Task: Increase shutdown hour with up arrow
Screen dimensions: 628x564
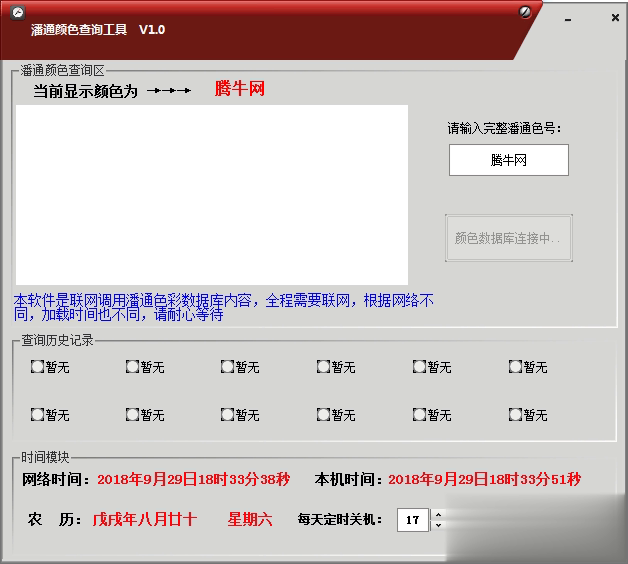Action: 439,515
